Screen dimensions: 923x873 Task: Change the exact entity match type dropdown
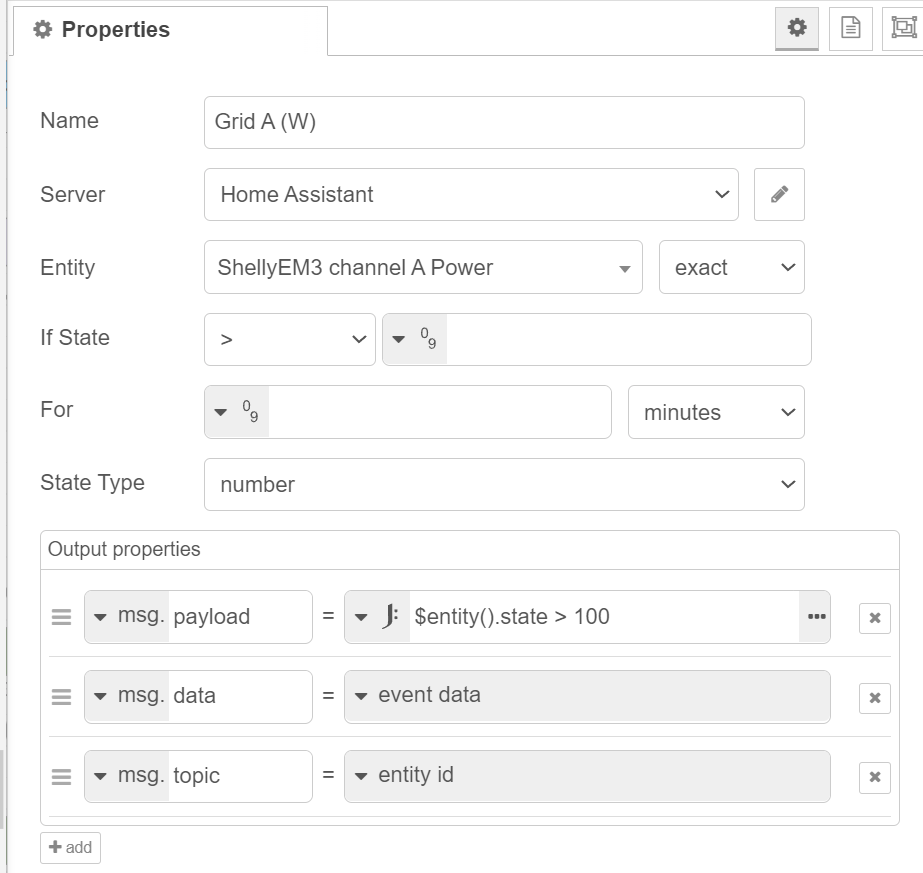click(731, 268)
